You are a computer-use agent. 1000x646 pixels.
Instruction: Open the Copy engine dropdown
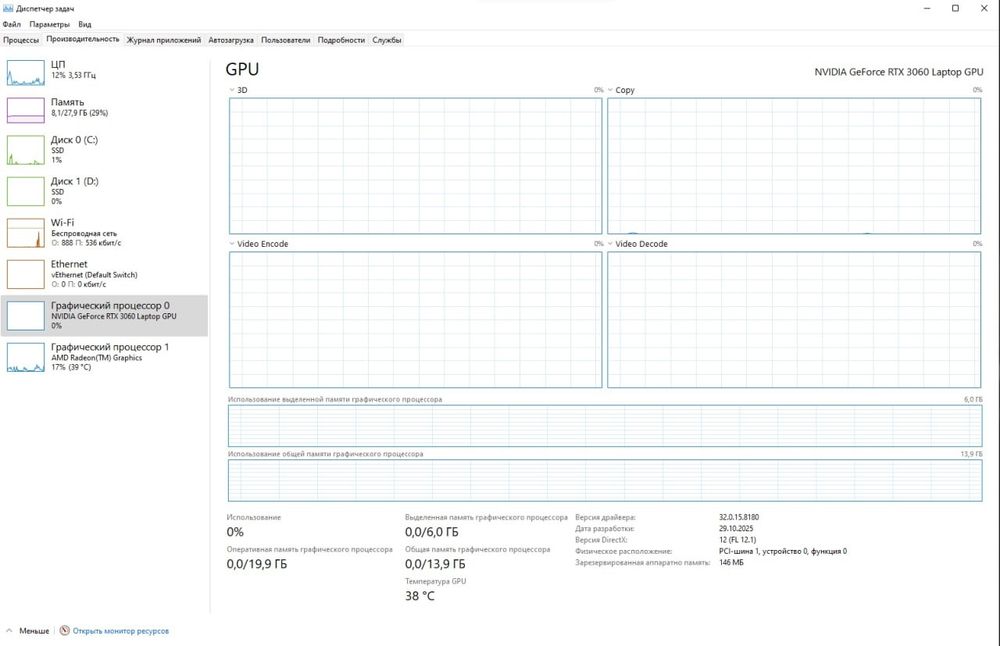pyautogui.click(x=610, y=90)
